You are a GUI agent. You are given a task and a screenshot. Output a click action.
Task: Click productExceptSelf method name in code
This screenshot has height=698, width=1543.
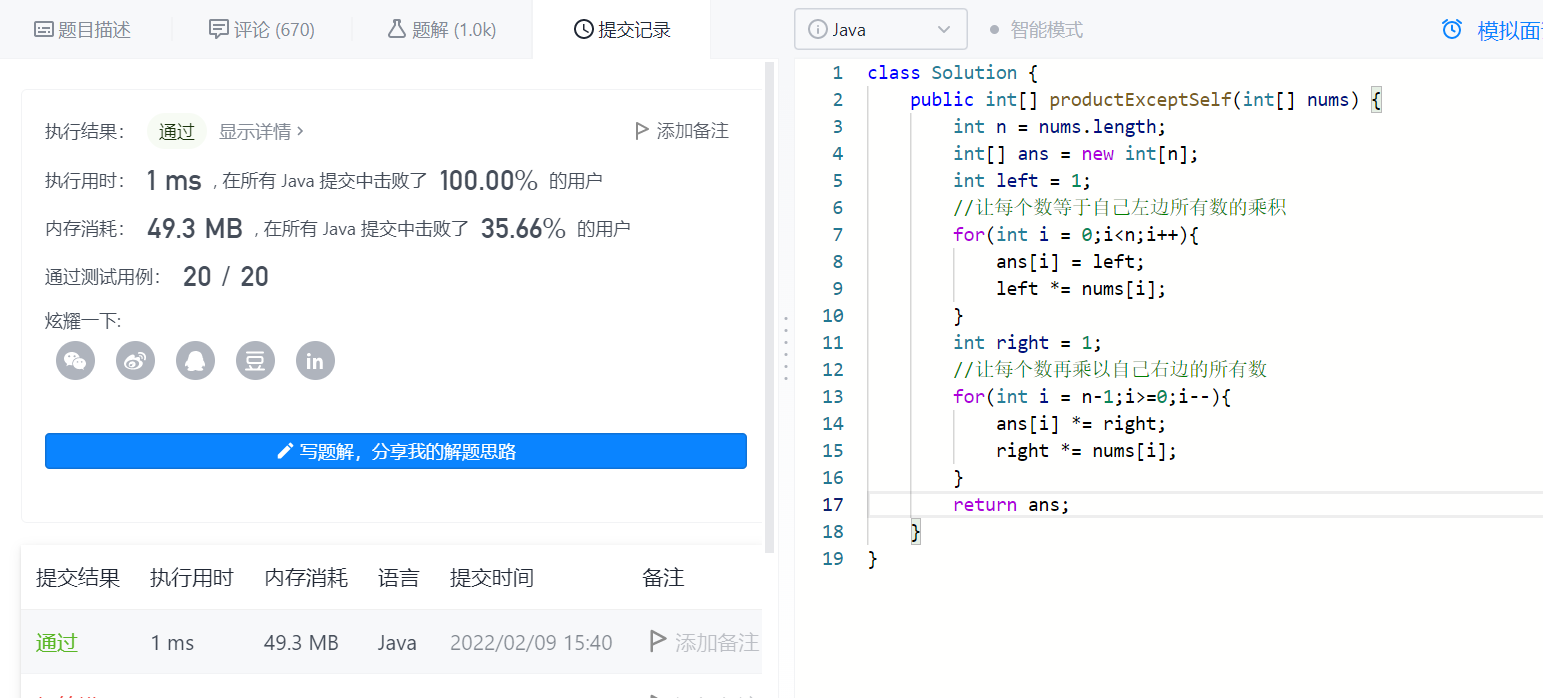(x=1140, y=100)
